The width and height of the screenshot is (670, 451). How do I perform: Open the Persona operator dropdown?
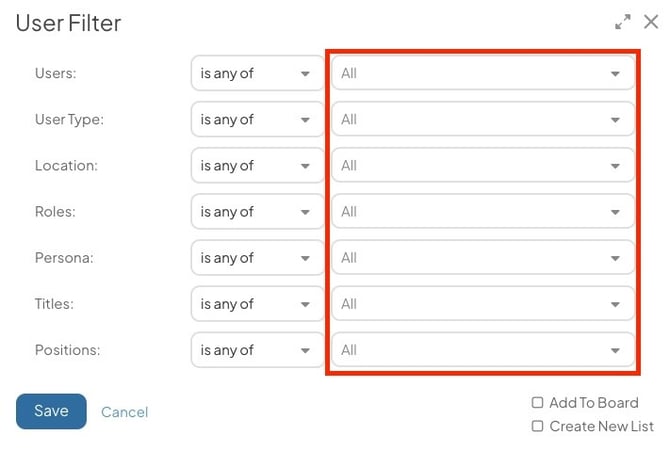coord(257,258)
